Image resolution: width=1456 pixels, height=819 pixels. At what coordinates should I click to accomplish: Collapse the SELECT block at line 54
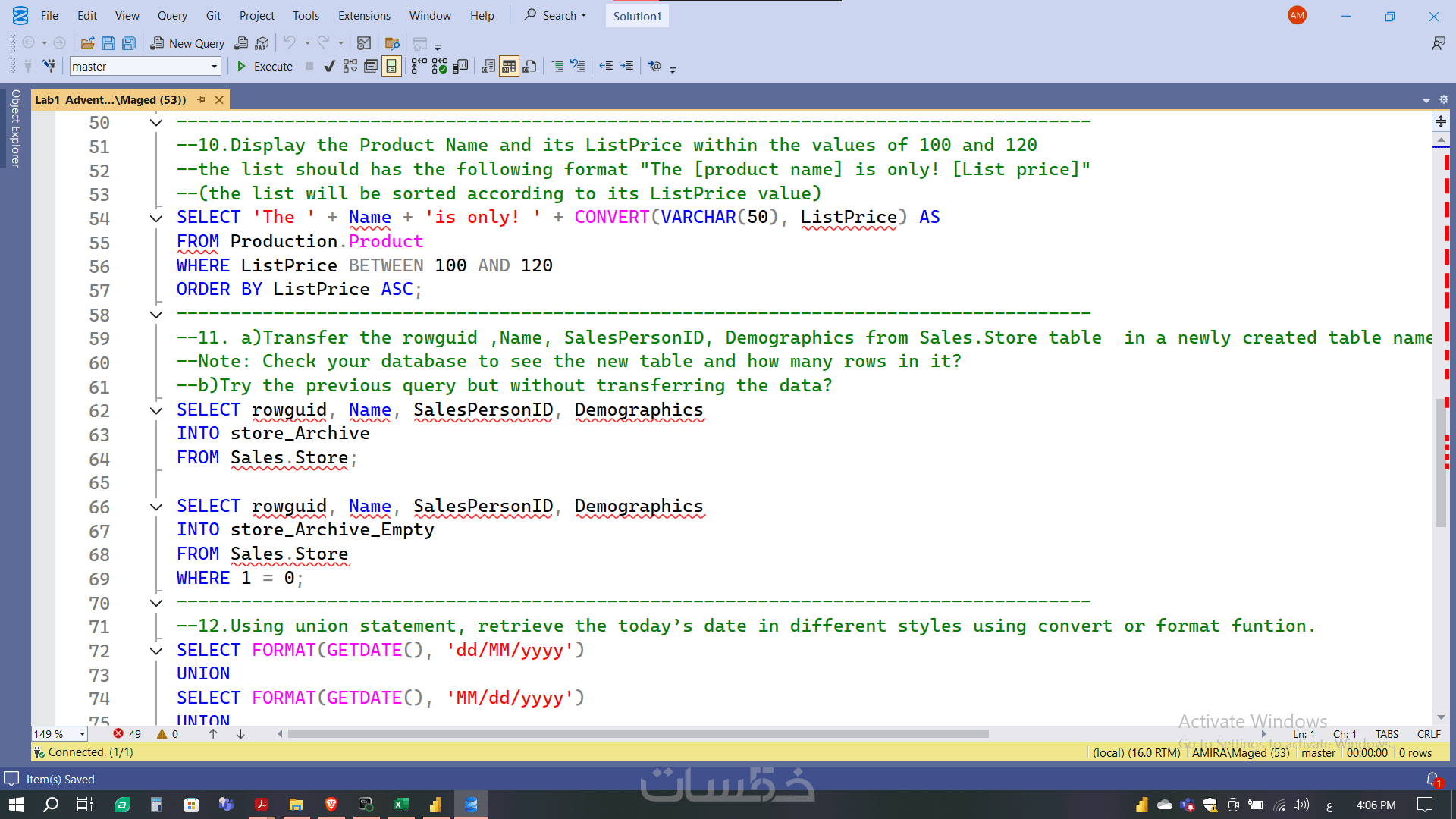pos(156,218)
